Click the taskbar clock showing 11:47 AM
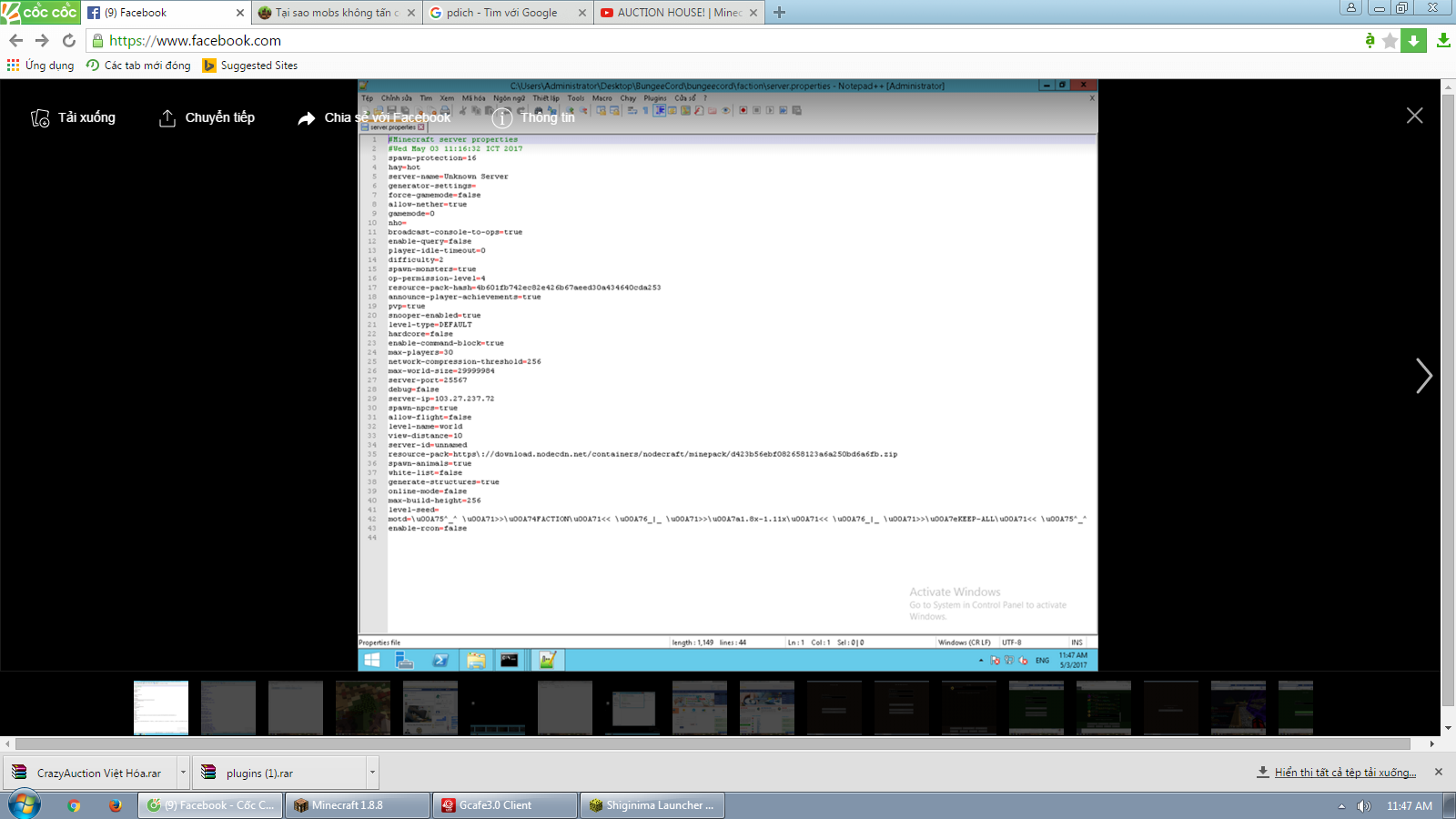Image resolution: width=1456 pixels, height=819 pixels. pos(1410,806)
